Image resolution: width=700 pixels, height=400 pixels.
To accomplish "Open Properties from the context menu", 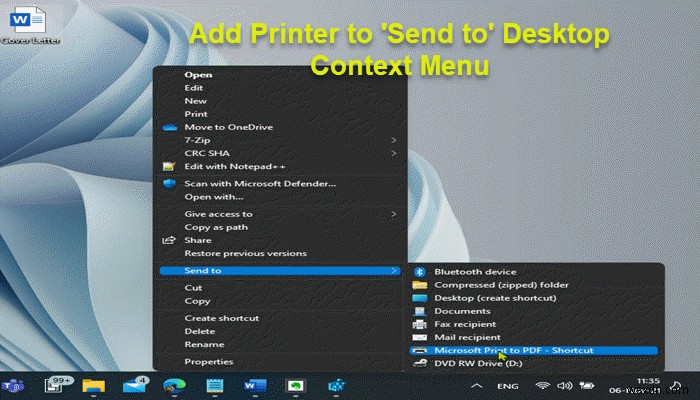I will point(208,362).
